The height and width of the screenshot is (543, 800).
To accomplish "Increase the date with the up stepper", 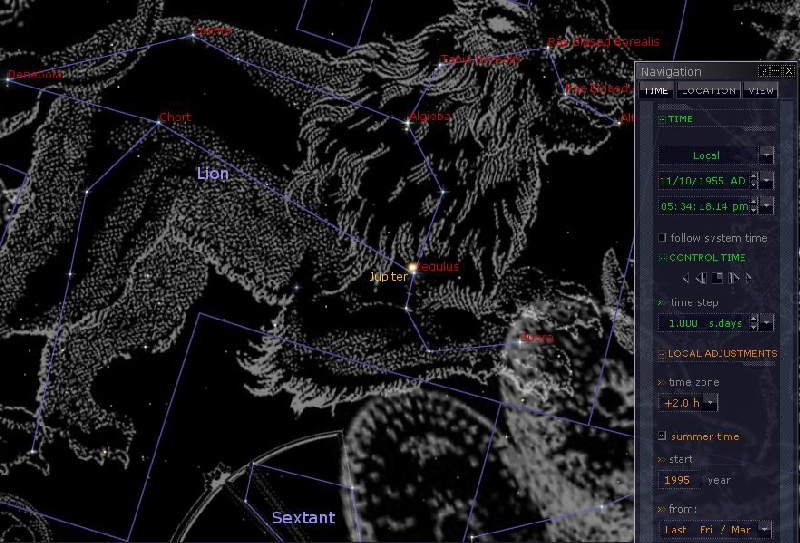I will (x=754, y=177).
